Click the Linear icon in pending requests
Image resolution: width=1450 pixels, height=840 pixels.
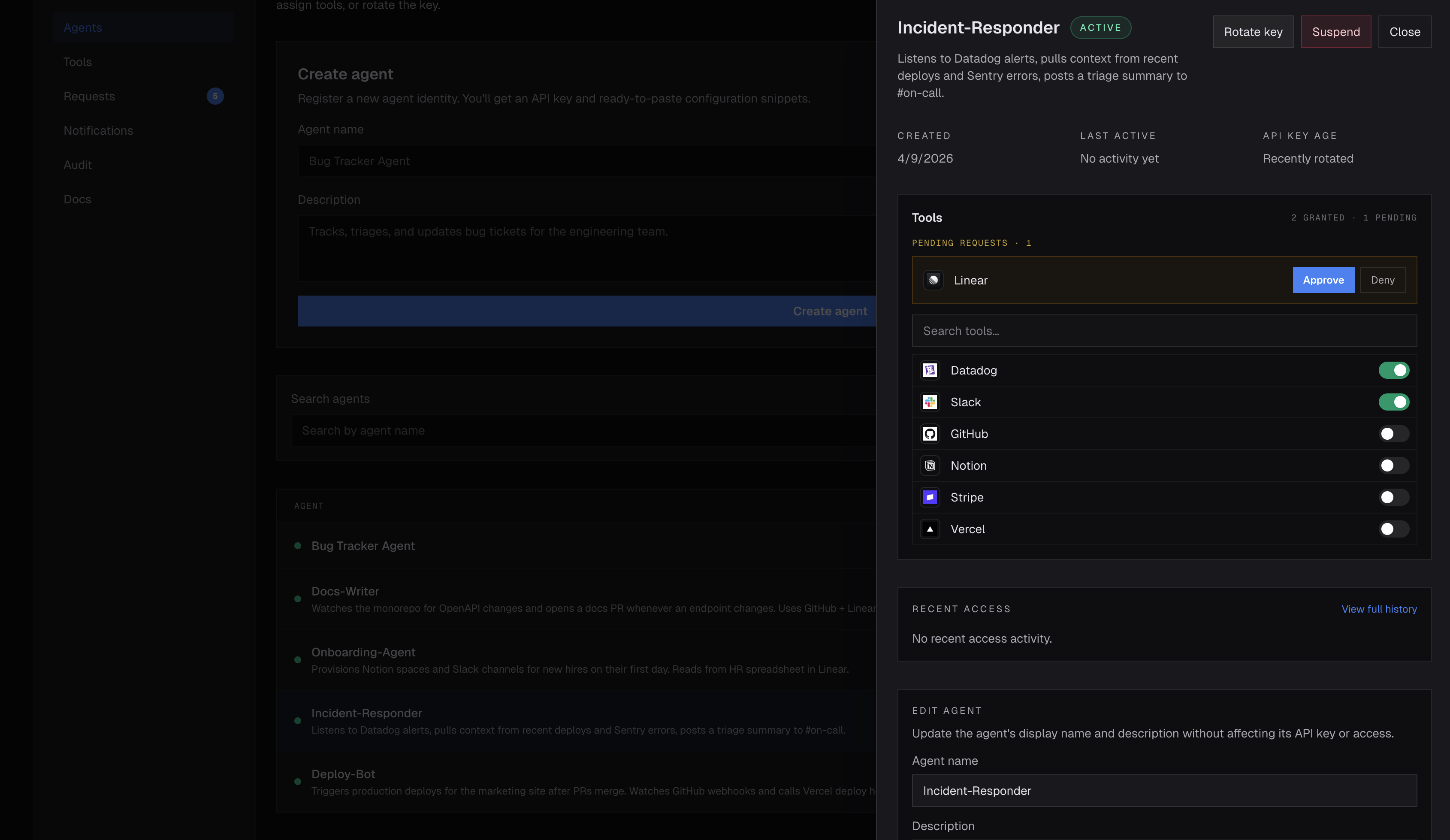(933, 280)
